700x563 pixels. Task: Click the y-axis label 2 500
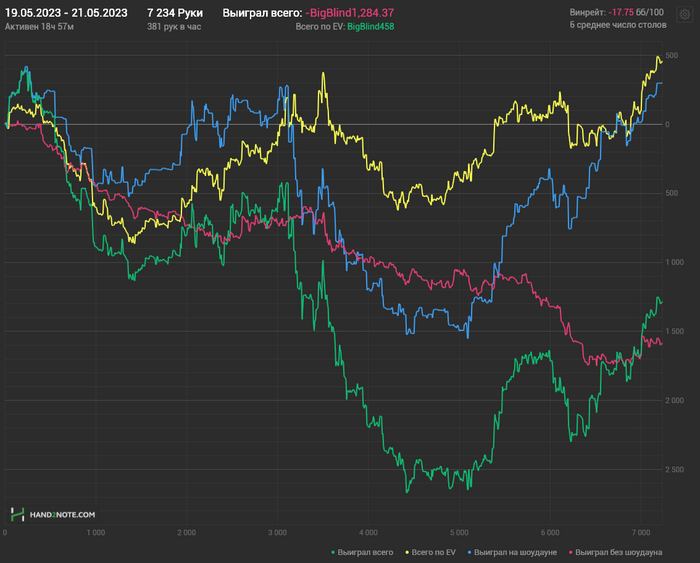click(x=674, y=469)
